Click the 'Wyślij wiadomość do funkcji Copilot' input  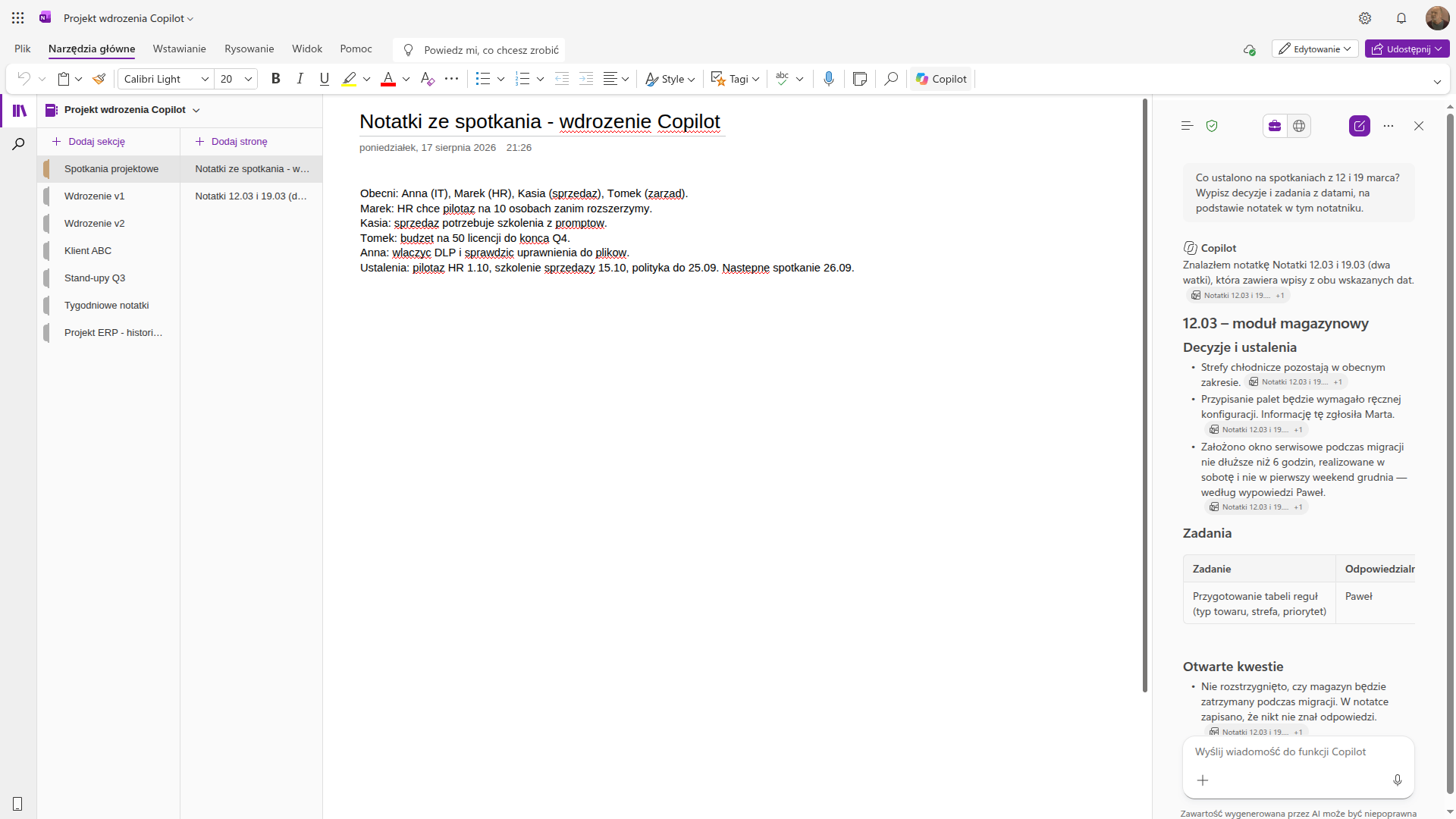pos(1298,752)
